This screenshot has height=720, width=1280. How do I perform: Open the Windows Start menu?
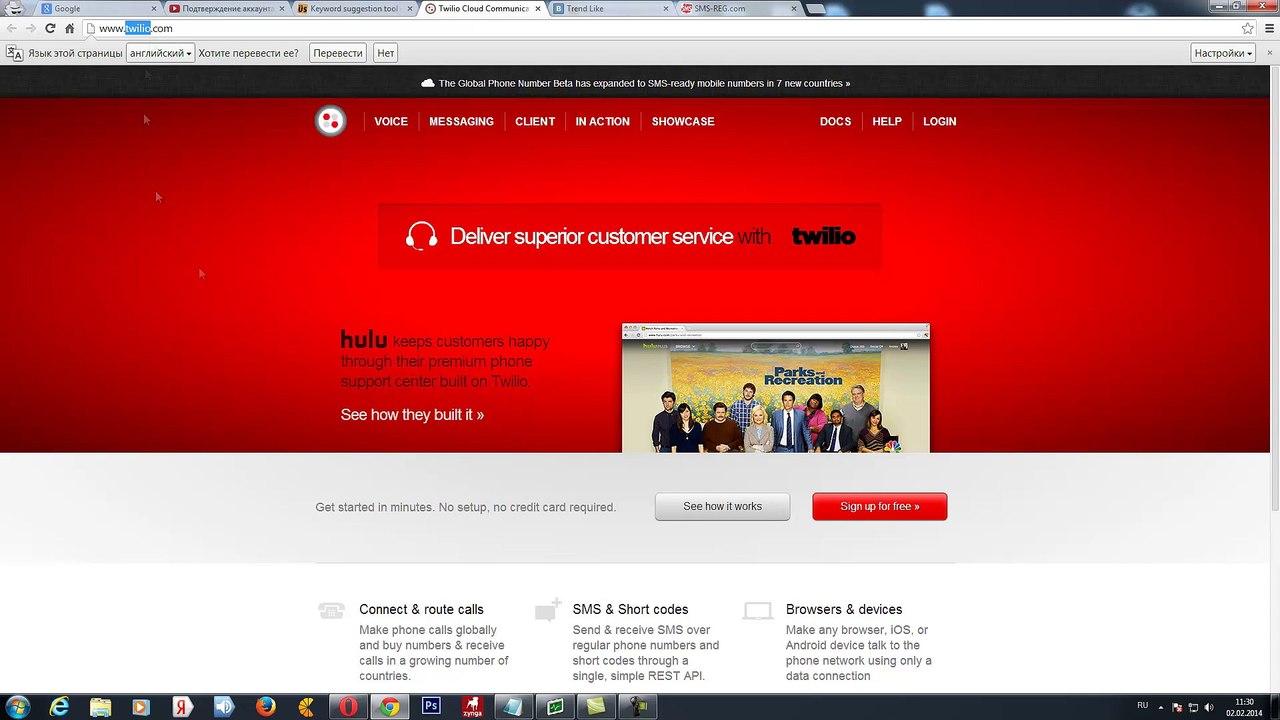pos(17,707)
